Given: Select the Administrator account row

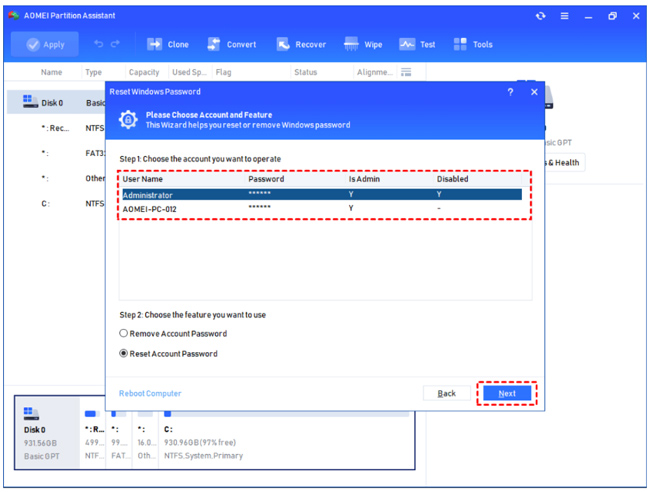Looking at the screenshot, I should (320, 195).
